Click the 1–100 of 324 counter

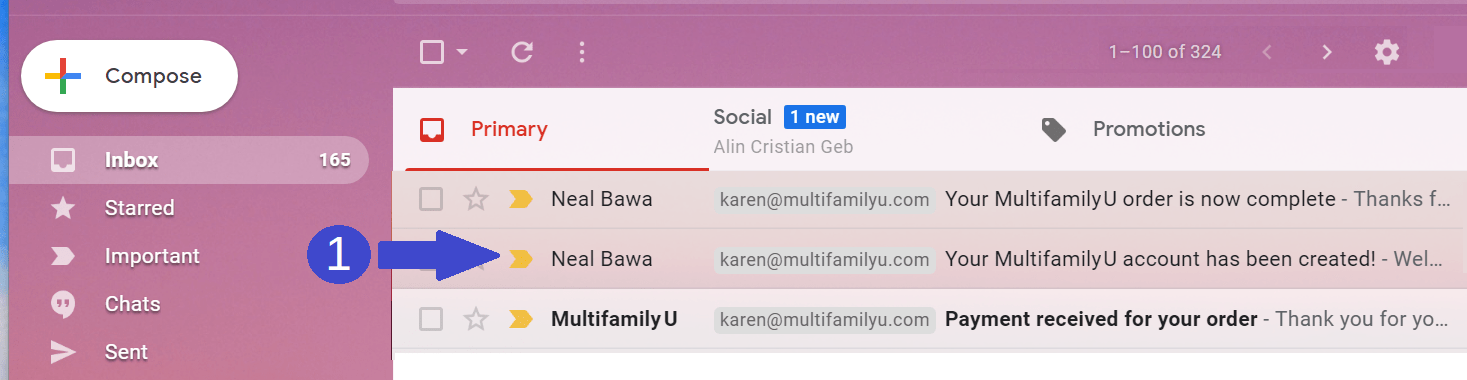tap(1165, 52)
